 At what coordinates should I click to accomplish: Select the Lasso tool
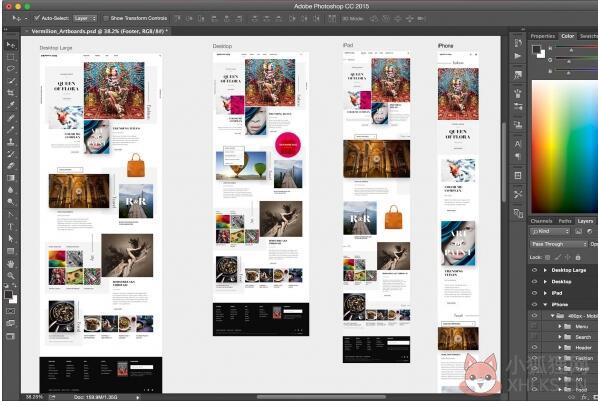coord(11,69)
